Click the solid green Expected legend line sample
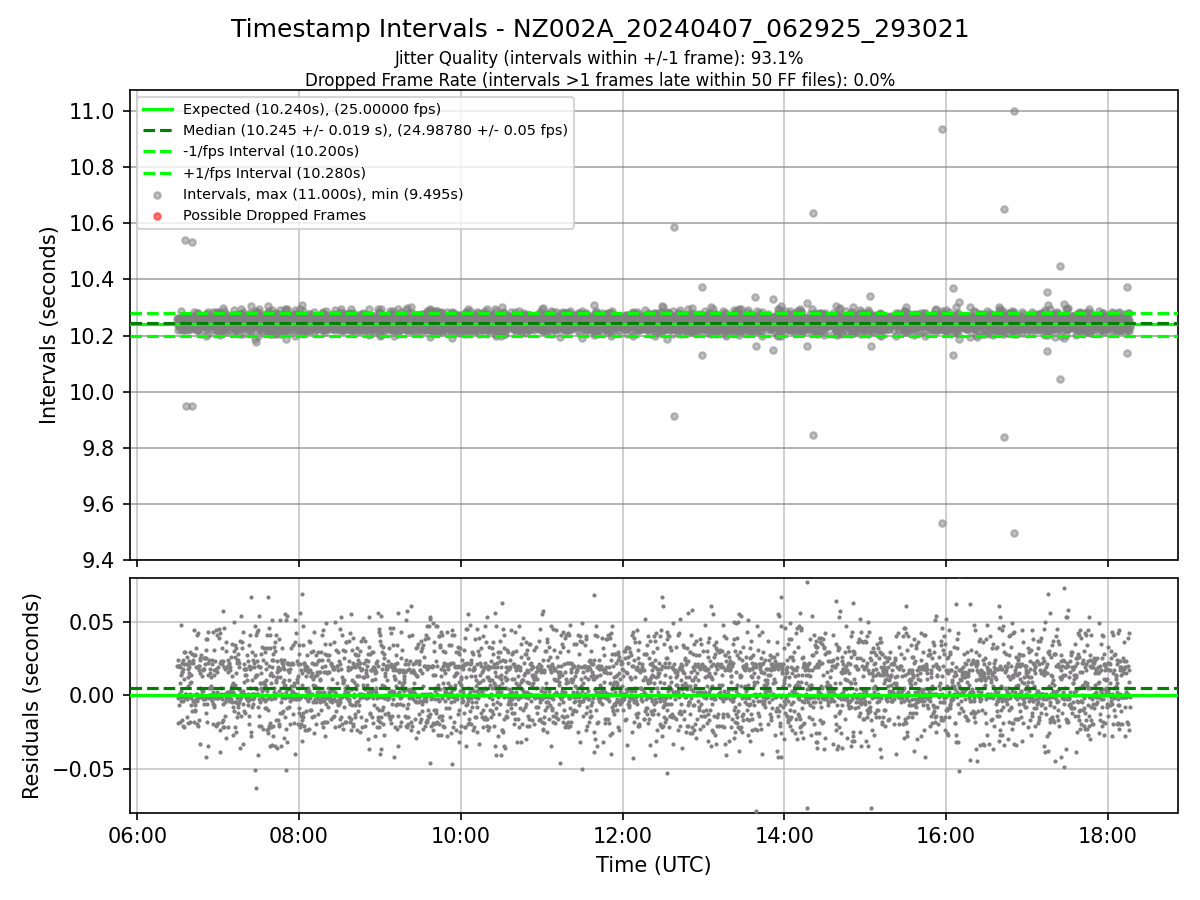Screen dimensions: 1200x900 point(157,109)
